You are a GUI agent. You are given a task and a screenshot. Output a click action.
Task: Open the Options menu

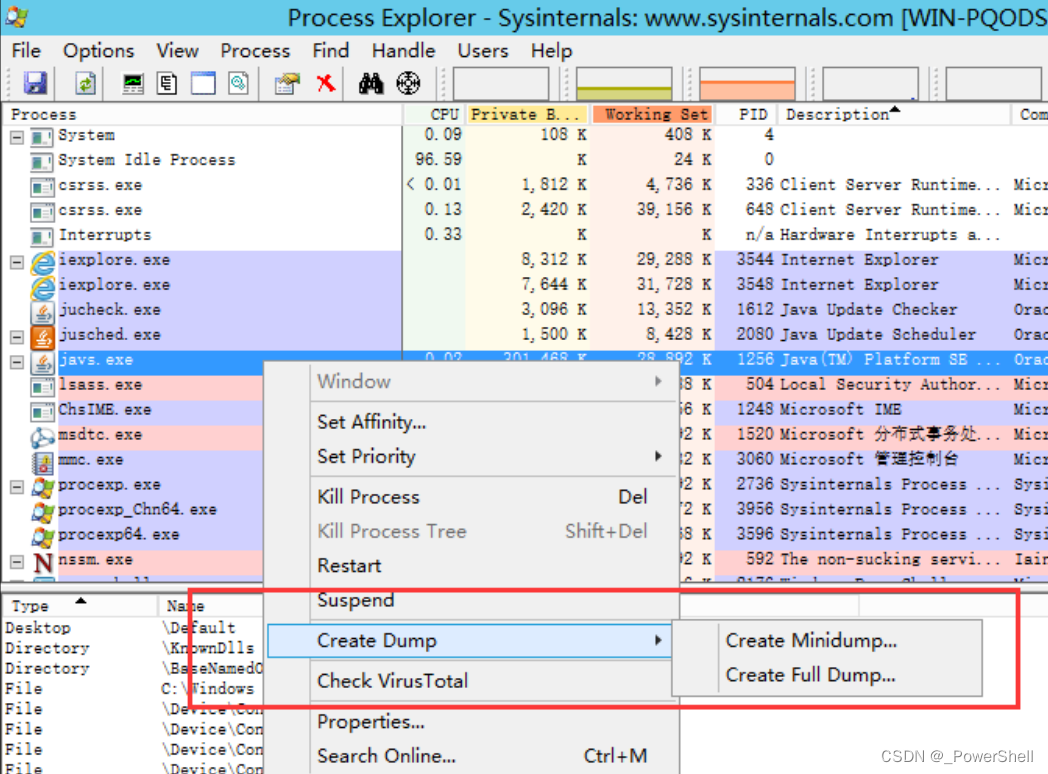[x=98, y=51]
